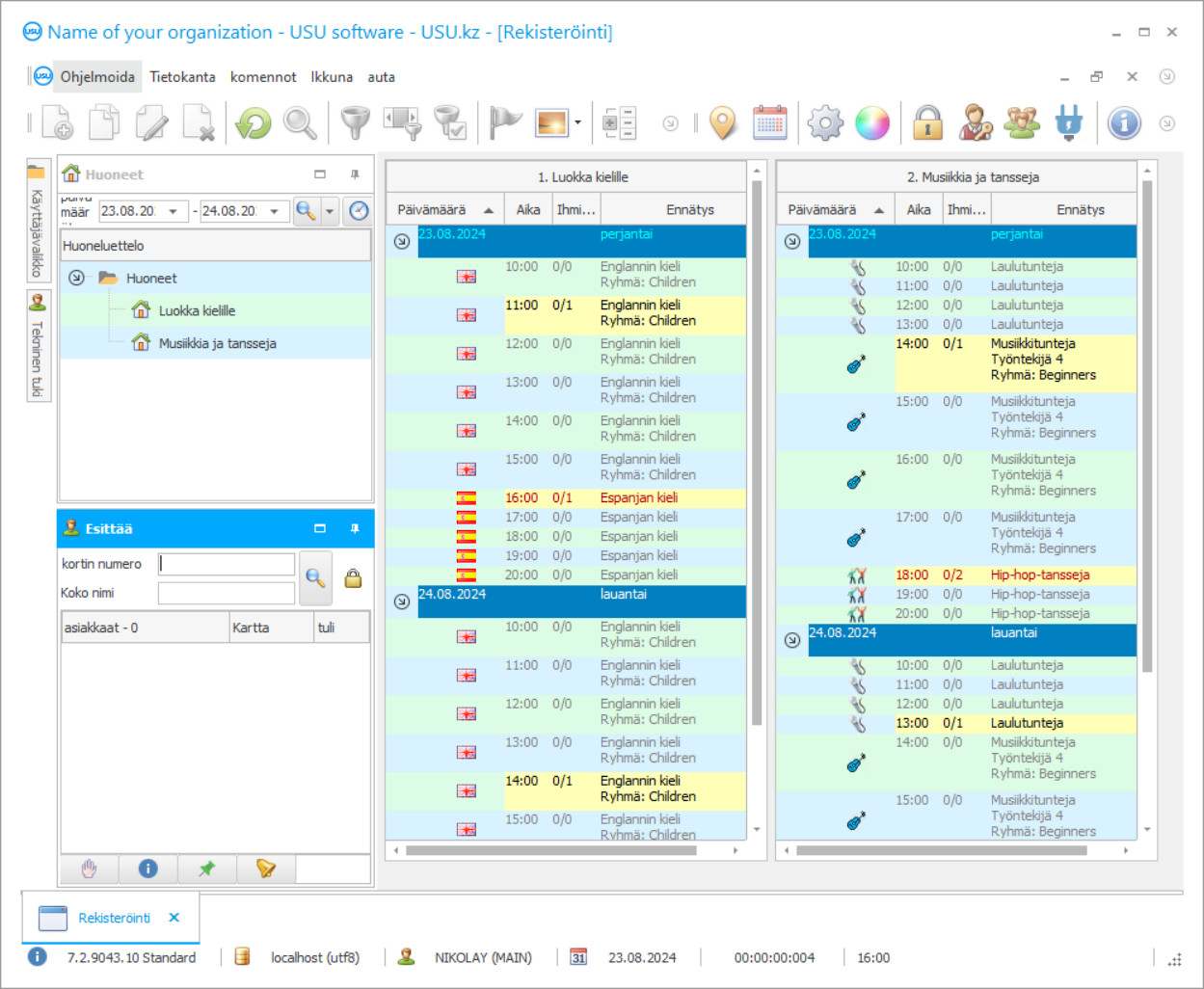Viewport: 1204px width, 989px height.
Task: Select 16:00 Espanjan kieli lesson row
Action: pos(566,498)
